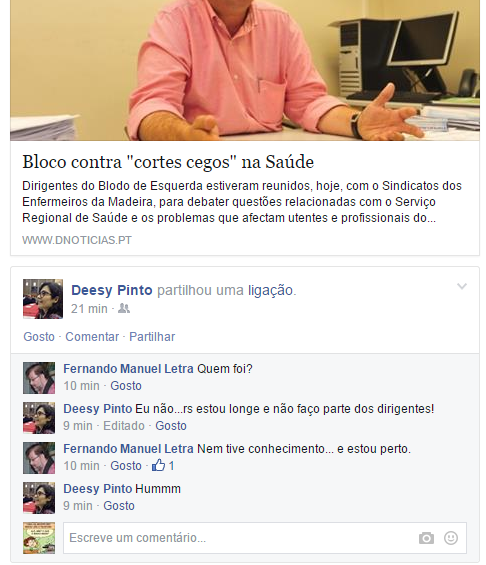This screenshot has width=486, height=565.
Task: Click the WWW.DNOTICIAS.PT source link
Action: (x=77, y=240)
